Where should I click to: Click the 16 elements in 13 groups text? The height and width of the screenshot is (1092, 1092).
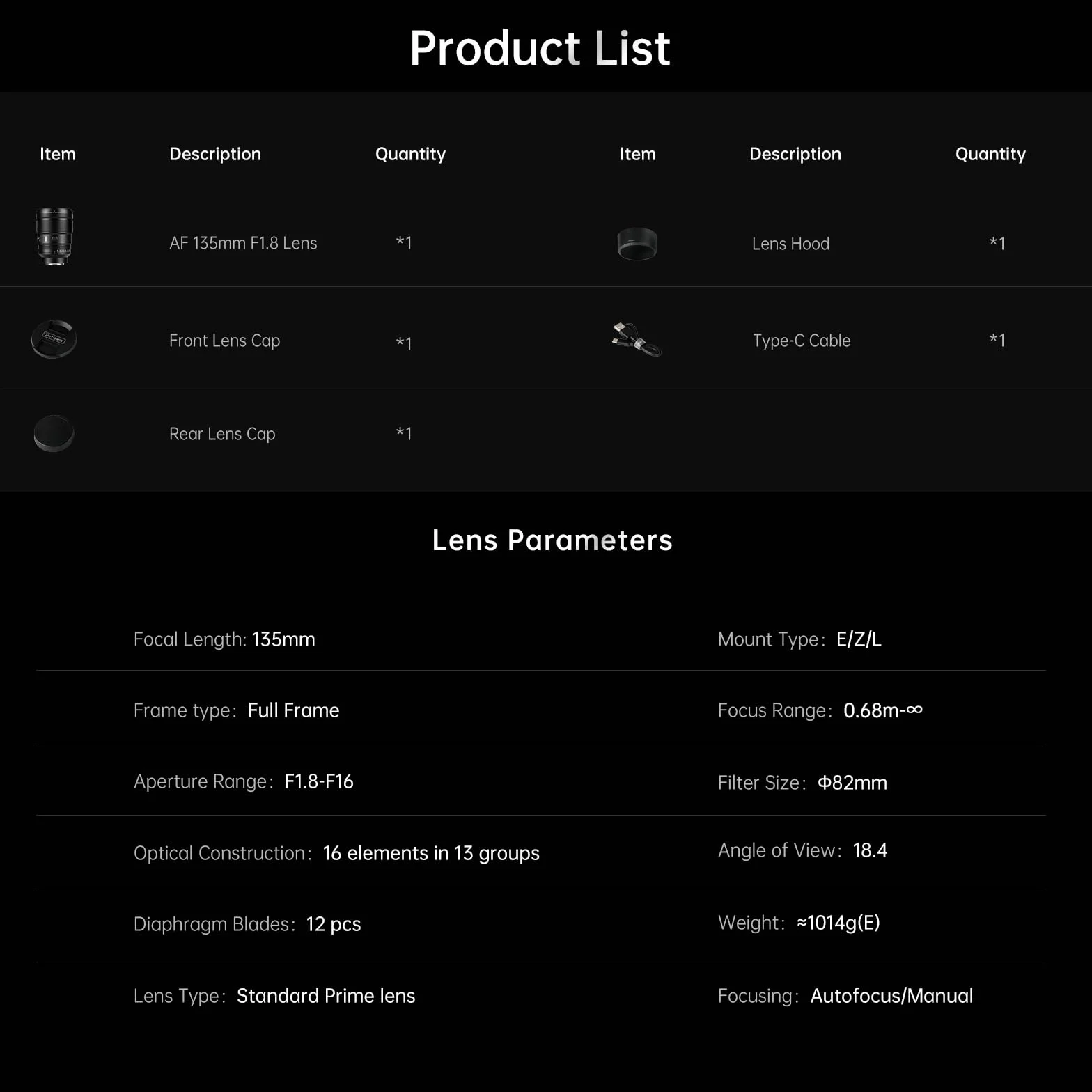431,853
